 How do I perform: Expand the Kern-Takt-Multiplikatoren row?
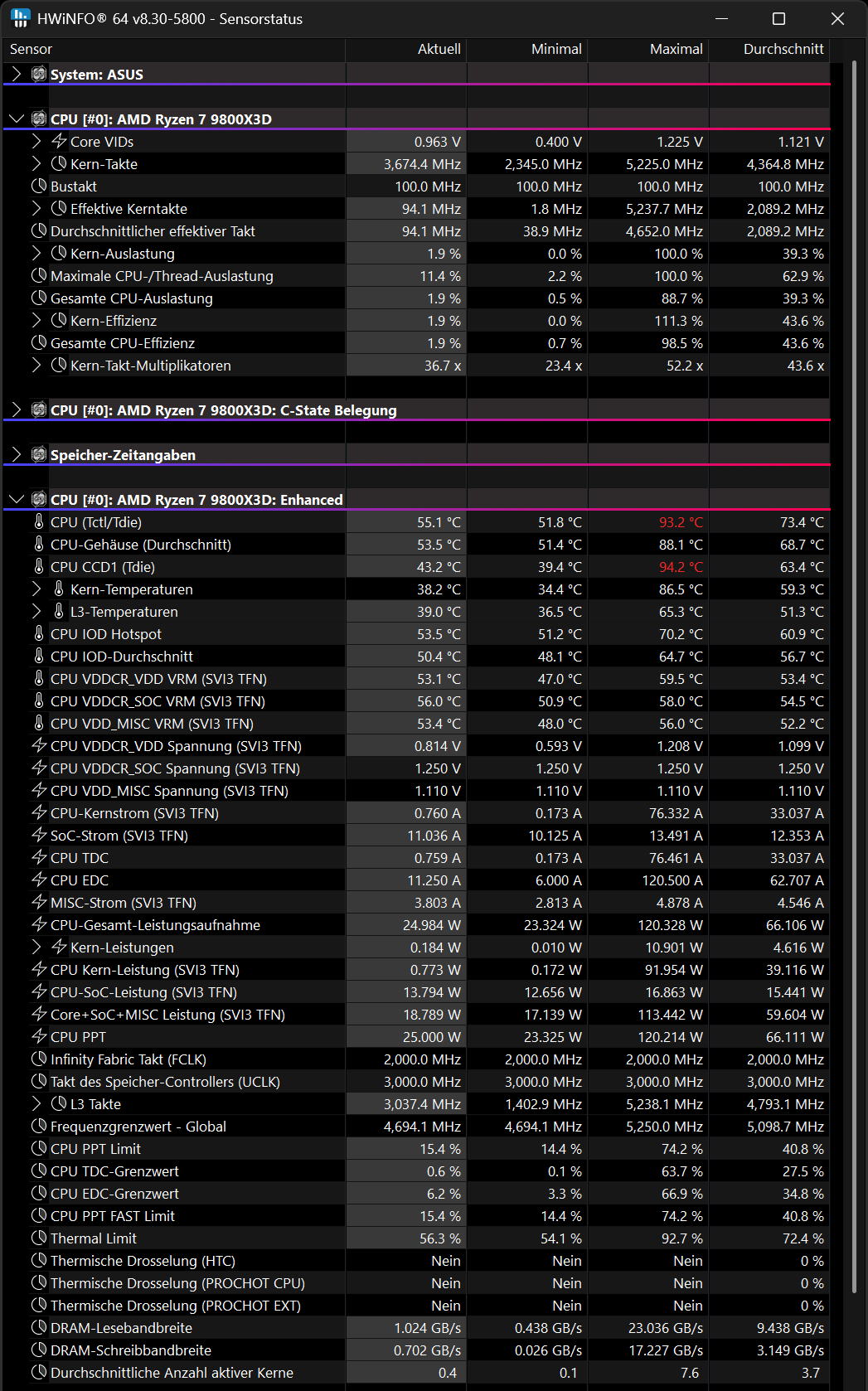(x=36, y=366)
